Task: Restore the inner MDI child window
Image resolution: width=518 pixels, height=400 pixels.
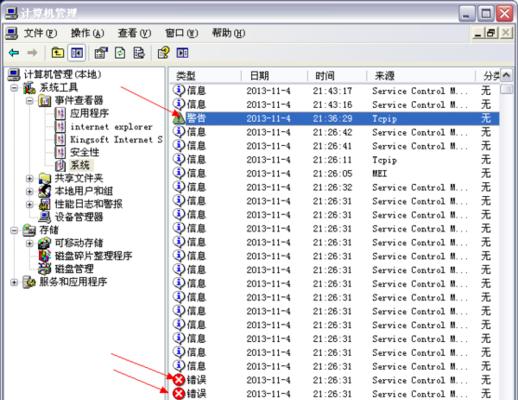Action: 491,33
